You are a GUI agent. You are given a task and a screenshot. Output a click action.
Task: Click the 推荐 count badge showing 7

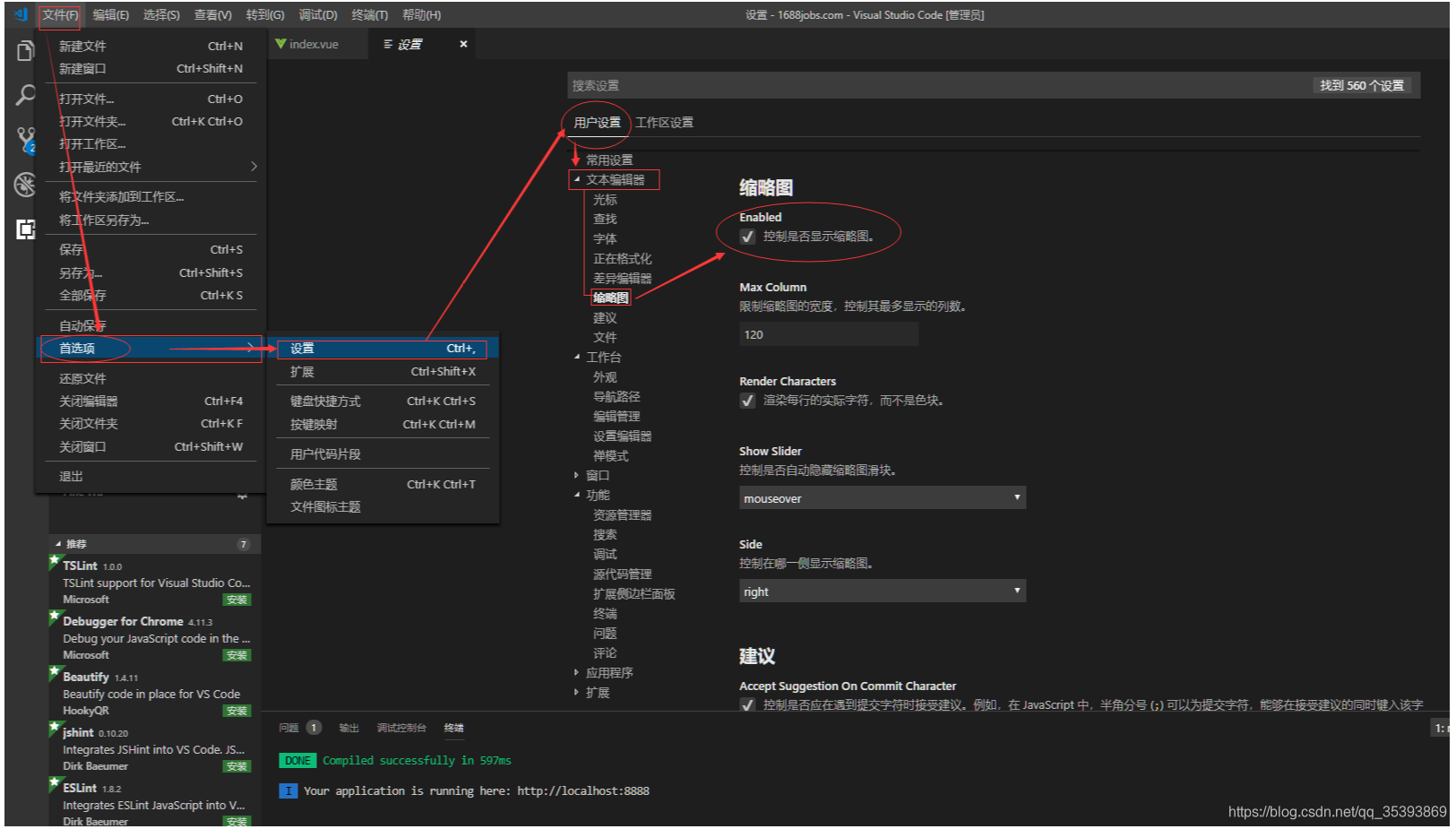[x=243, y=544]
